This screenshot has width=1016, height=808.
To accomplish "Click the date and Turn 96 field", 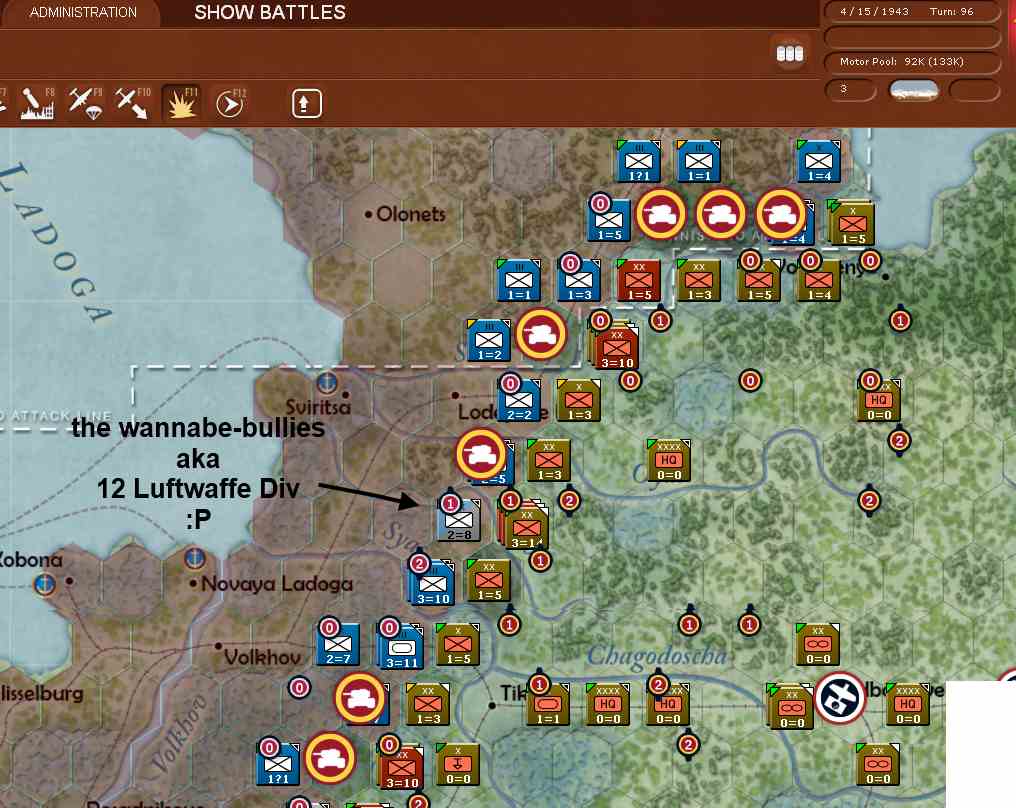I will pyautogui.click(x=910, y=12).
